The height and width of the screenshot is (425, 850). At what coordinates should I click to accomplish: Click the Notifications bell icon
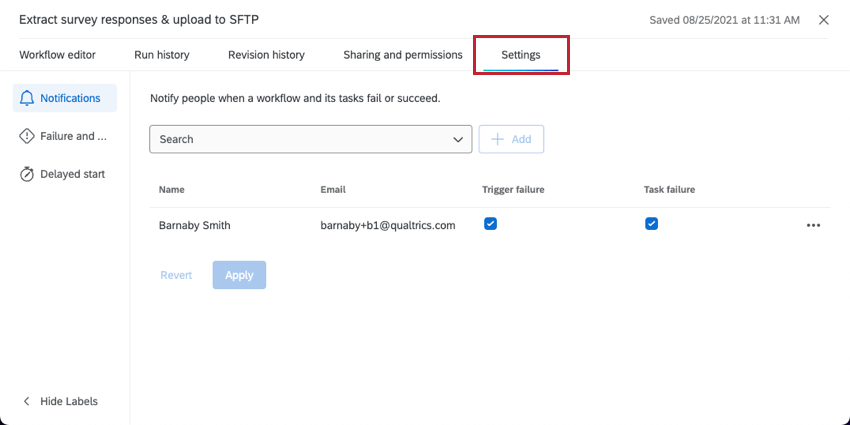tap(27, 98)
